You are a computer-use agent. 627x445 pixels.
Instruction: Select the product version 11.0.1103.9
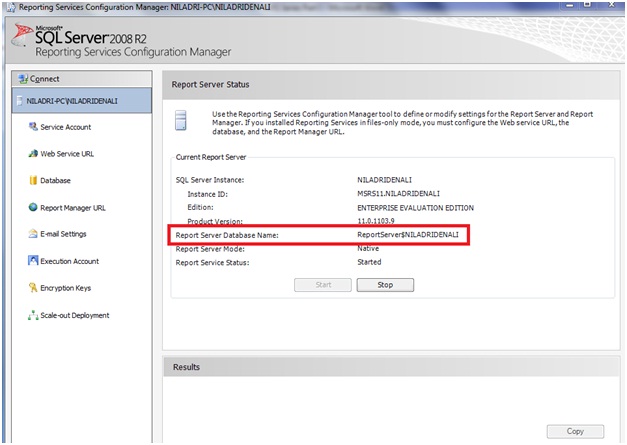[x=376, y=221]
